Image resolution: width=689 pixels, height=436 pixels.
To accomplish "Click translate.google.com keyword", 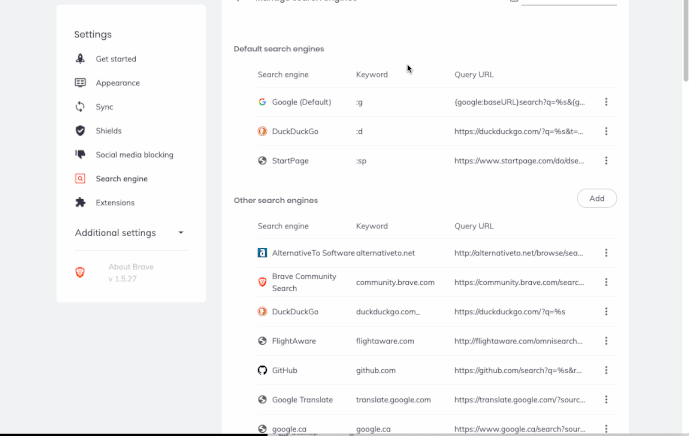I will (393, 400).
